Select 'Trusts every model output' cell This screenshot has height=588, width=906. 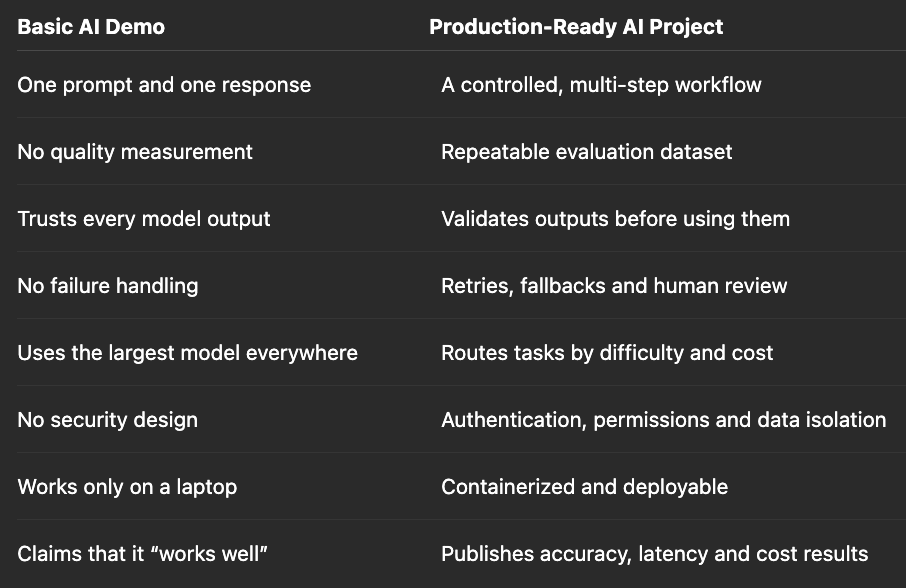pos(144,219)
